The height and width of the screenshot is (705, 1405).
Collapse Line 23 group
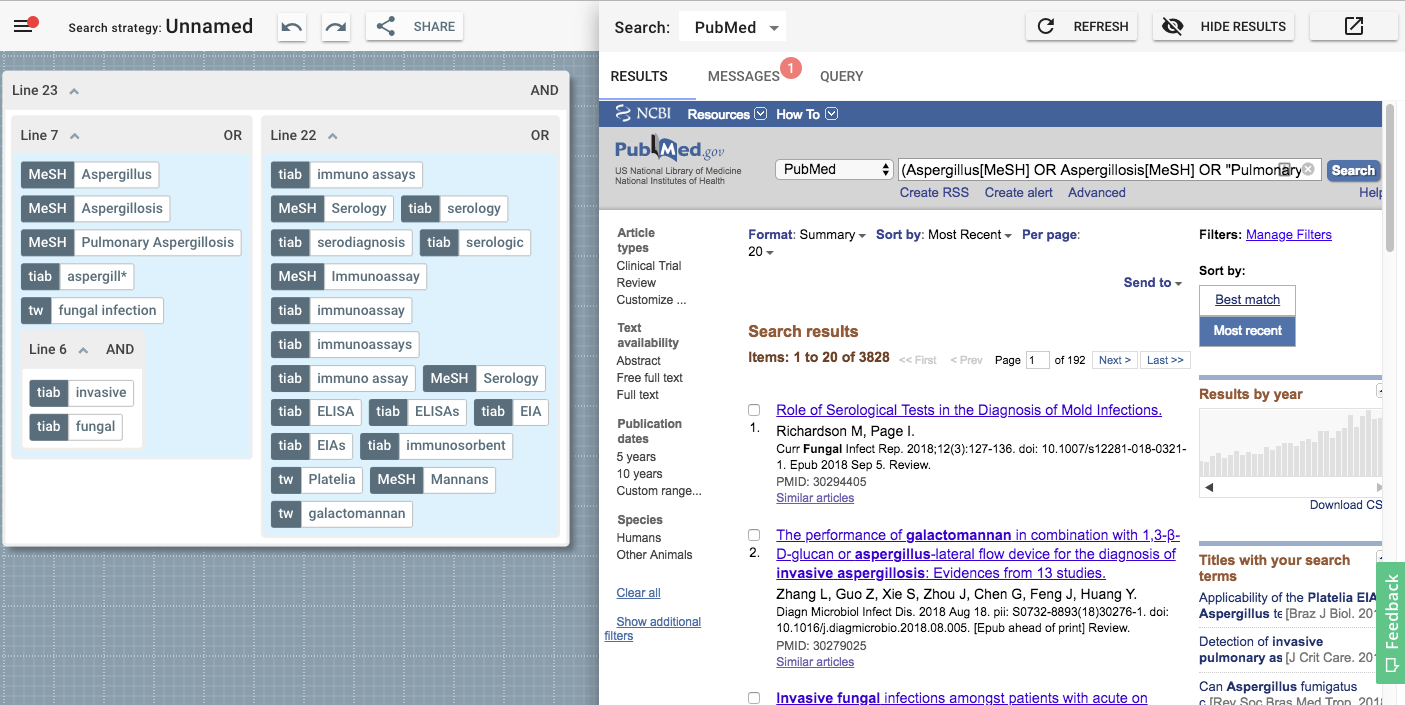point(74,91)
